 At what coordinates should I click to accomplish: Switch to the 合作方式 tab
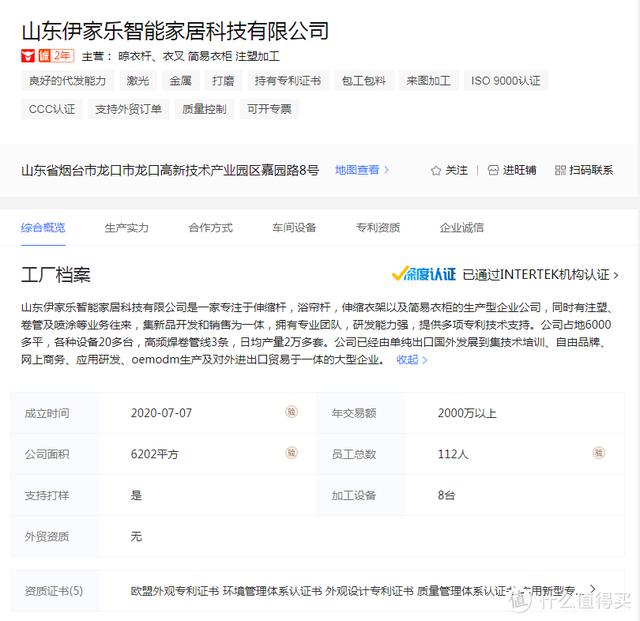tap(210, 228)
